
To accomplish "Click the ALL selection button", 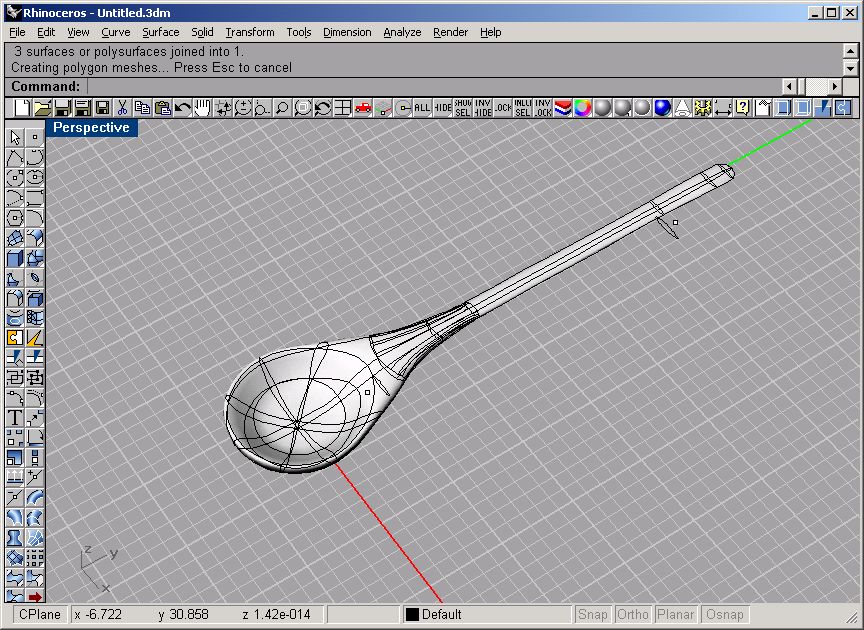I will [422, 107].
